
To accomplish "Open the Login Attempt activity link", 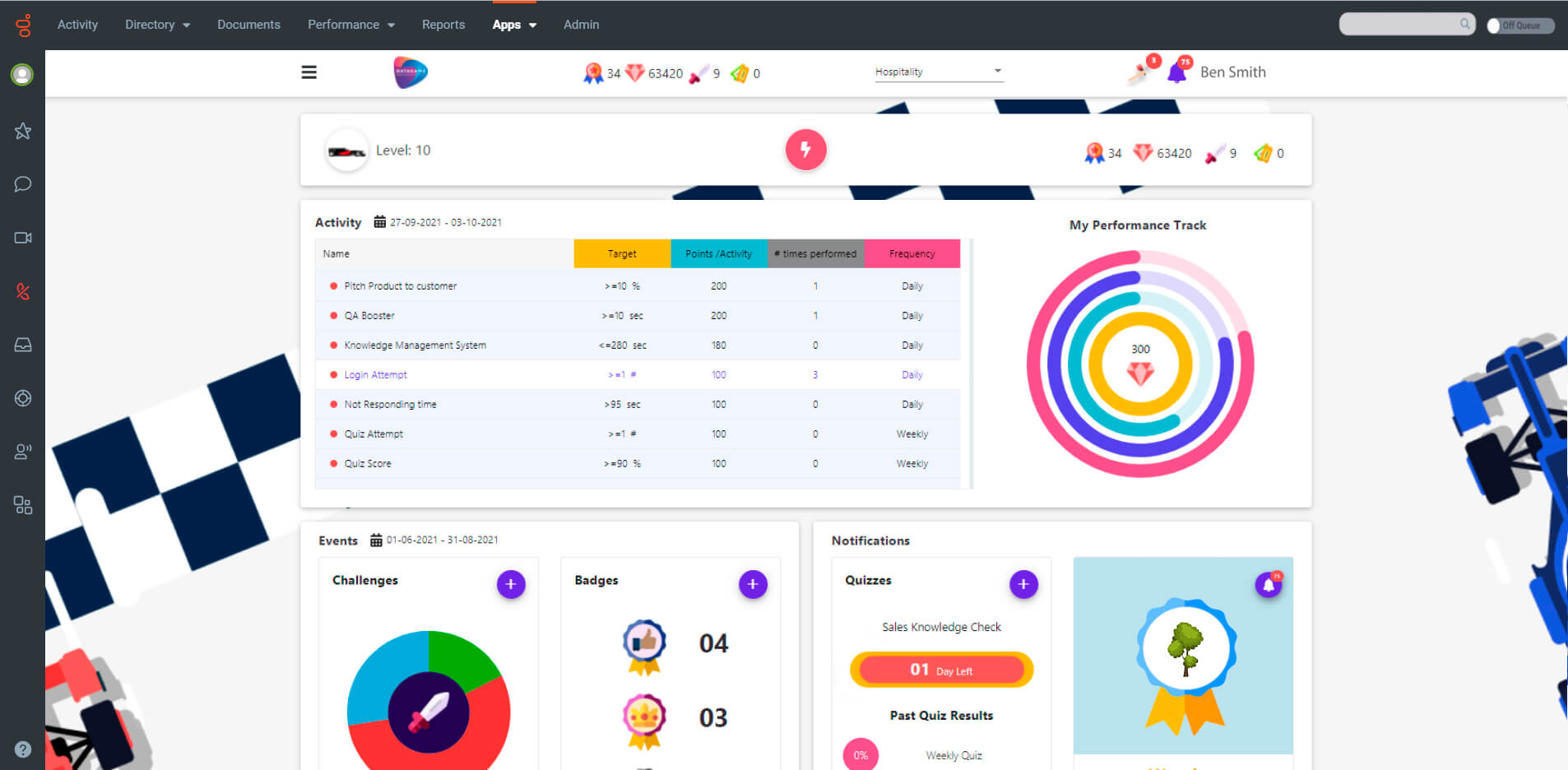I will click(375, 375).
